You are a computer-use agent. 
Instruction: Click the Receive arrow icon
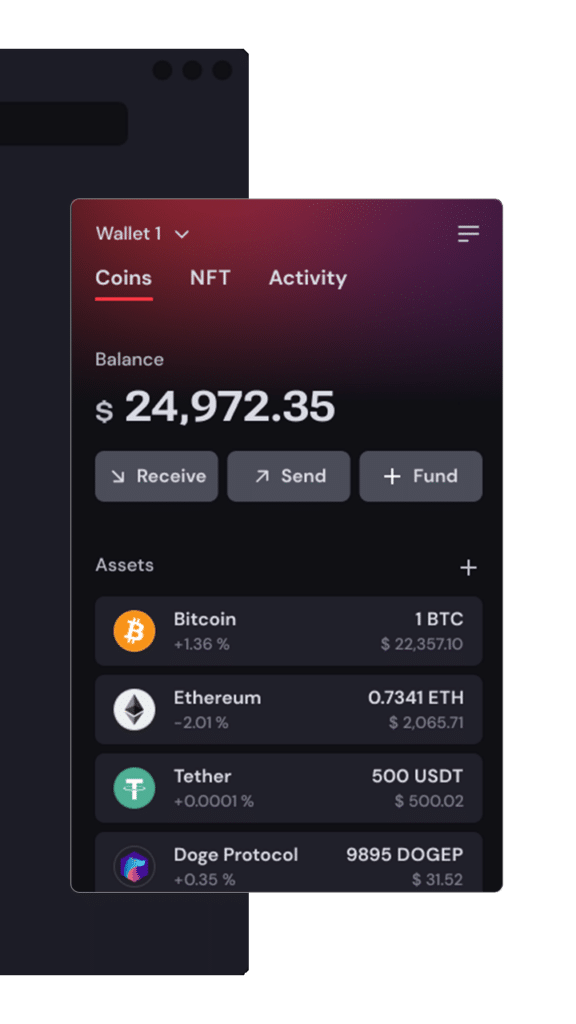[118, 476]
